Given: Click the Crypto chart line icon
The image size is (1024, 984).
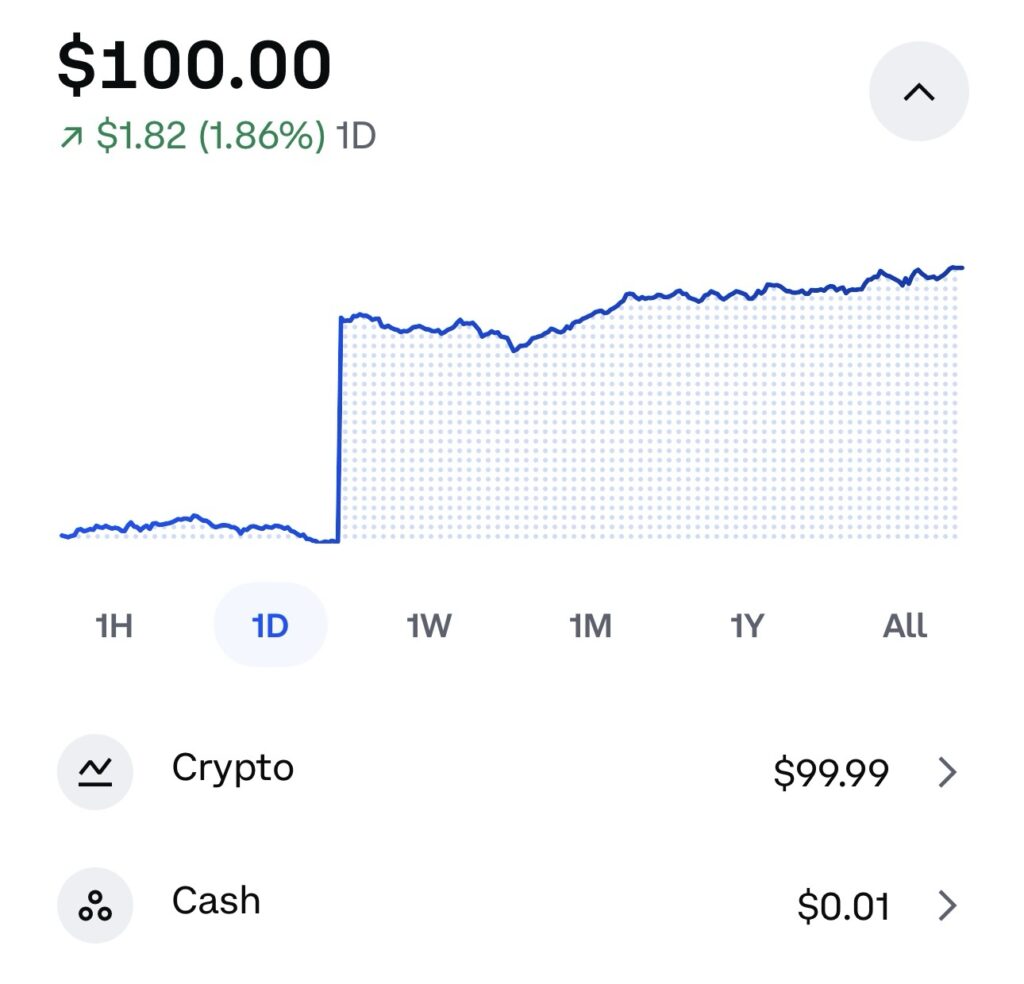Looking at the screenshot, I should click(95, 771).
